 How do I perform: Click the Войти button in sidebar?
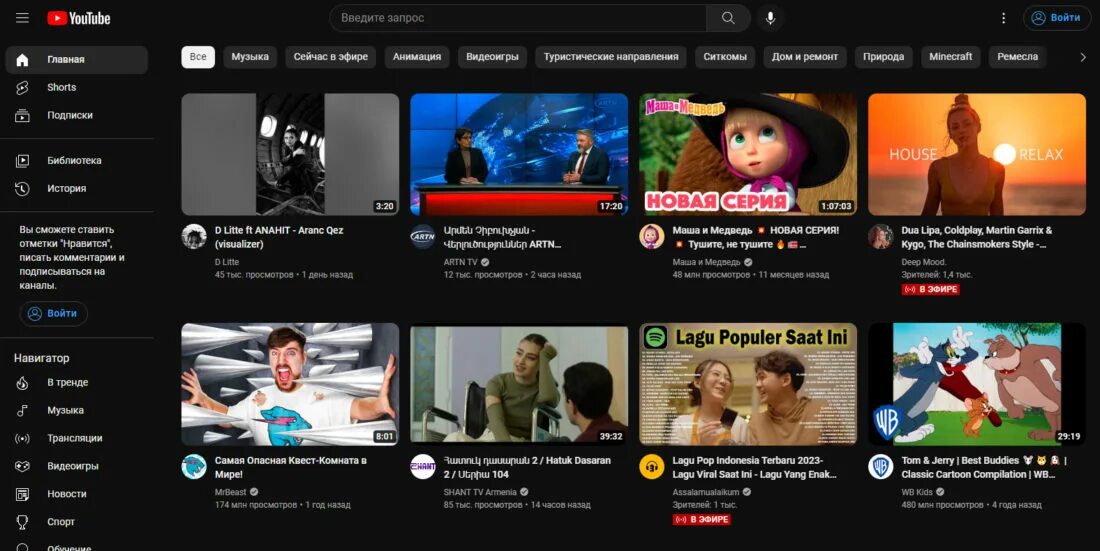53,314
